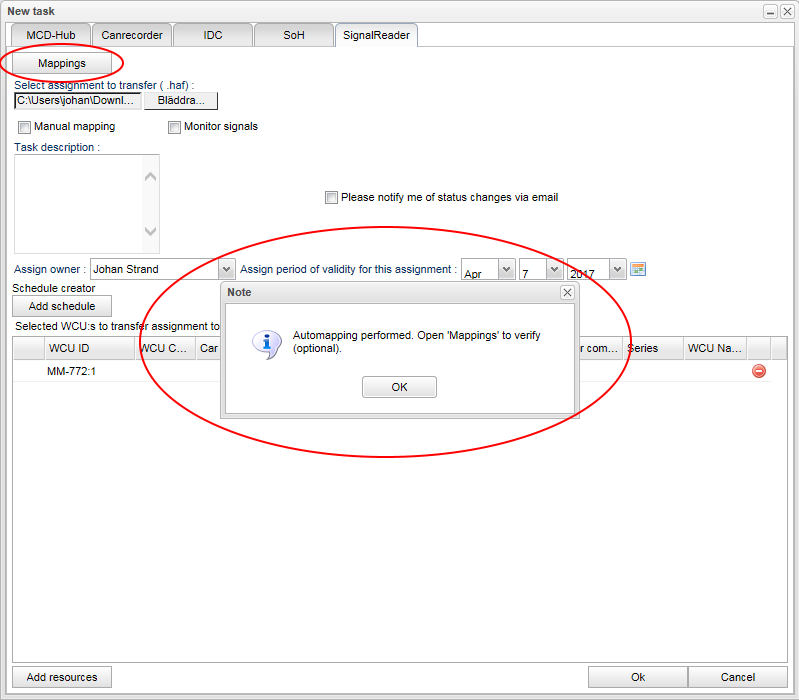The height and width of the screenshot is (700, 799).
Task: Expand the Assign owner dropdown
Action: point(226,269)
